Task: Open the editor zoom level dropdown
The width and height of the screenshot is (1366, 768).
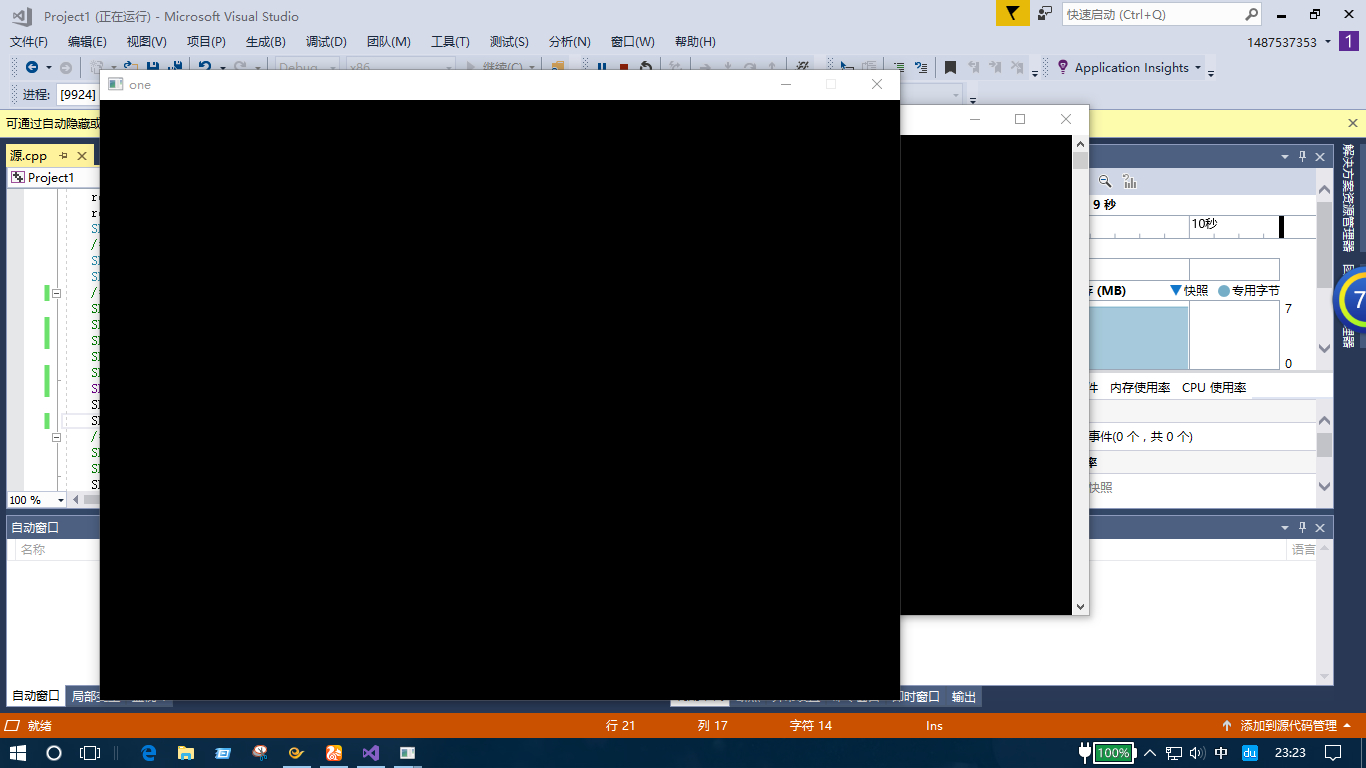Action: pyautogui.click(x=60, y=500)
